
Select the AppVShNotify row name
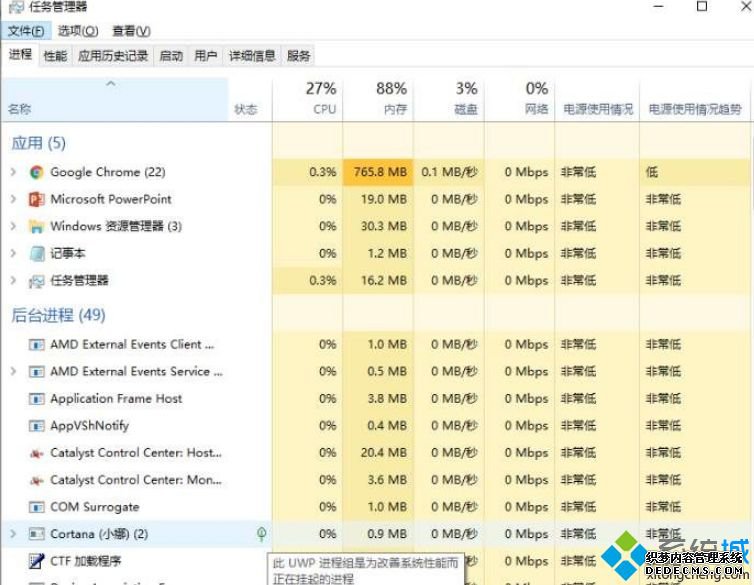click(x=89, y=426)
